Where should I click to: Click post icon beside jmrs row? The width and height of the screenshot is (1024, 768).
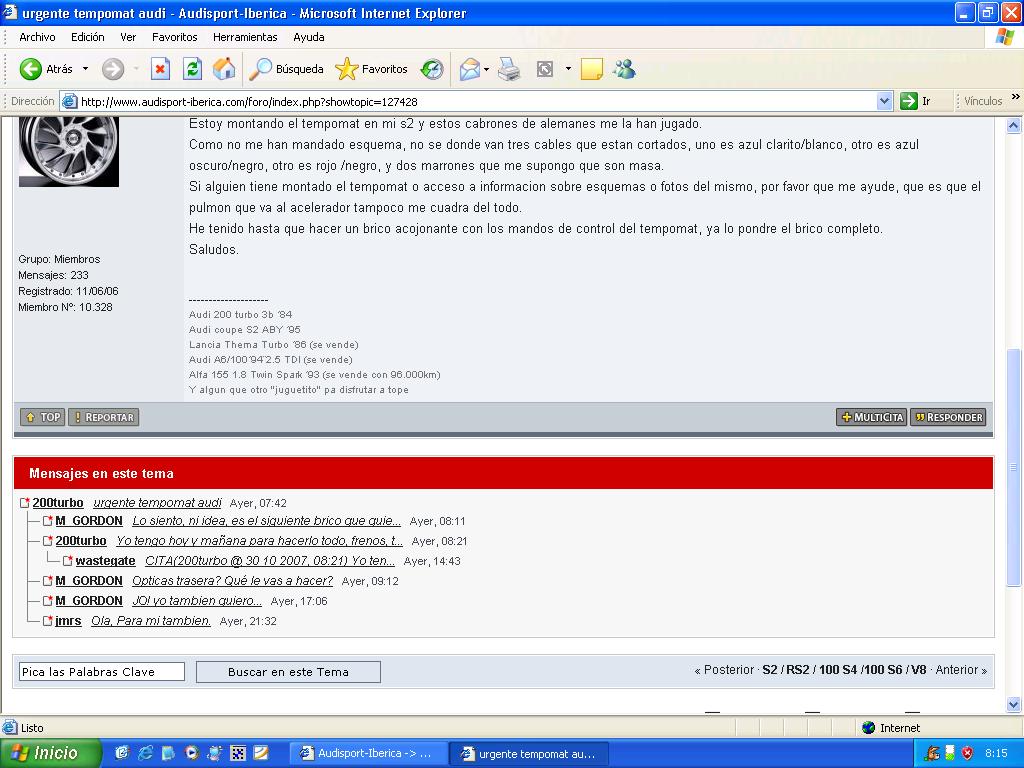click(47, 620)
